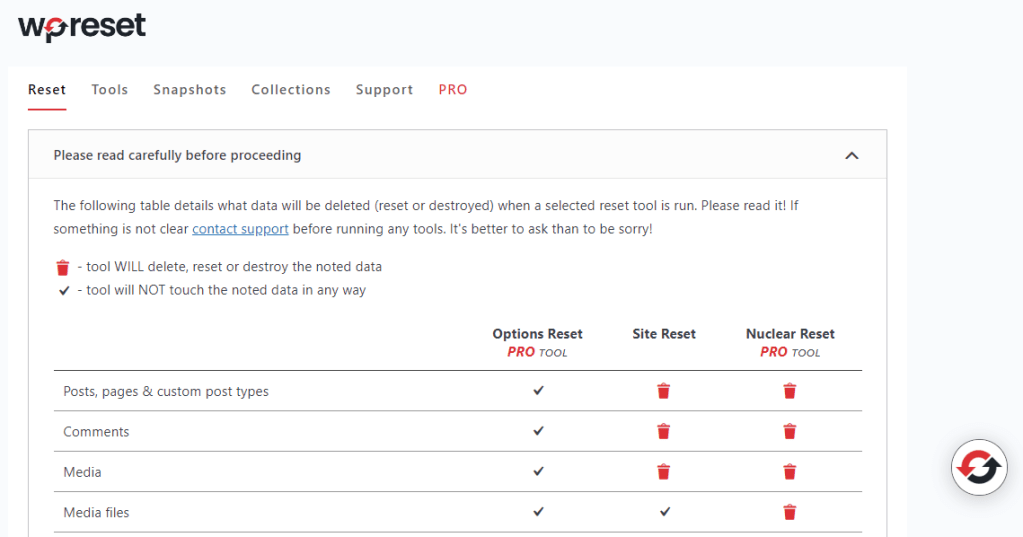Image resolution: width=1023 pixels, height=537 pixels.
Task: Follow the 'contact support' link
Action: (x=240, y=229)
